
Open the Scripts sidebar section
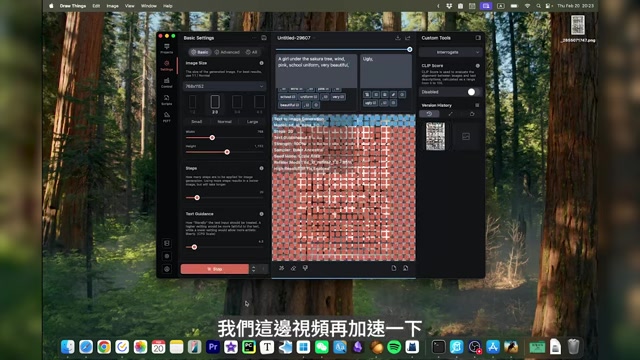167,100
